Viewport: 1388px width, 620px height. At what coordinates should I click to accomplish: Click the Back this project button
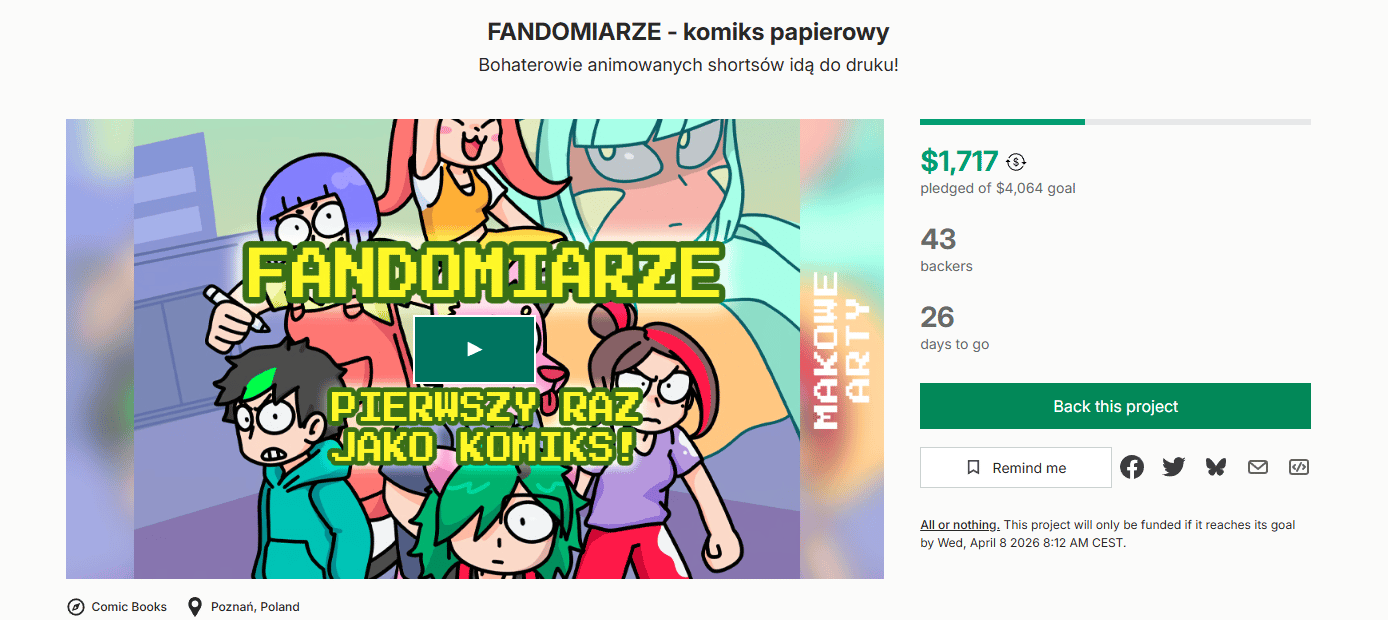coord(1115,406)
